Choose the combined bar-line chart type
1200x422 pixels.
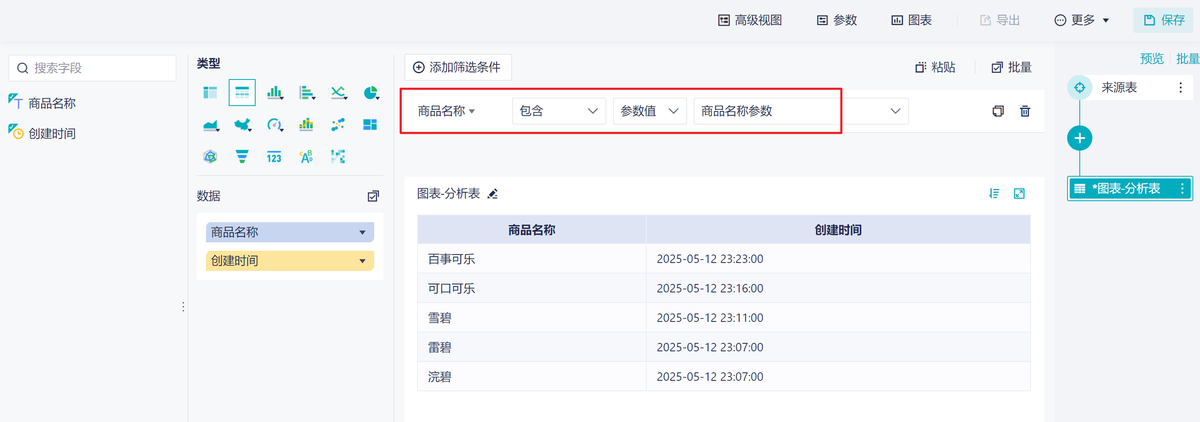click(x=307, y=125)
